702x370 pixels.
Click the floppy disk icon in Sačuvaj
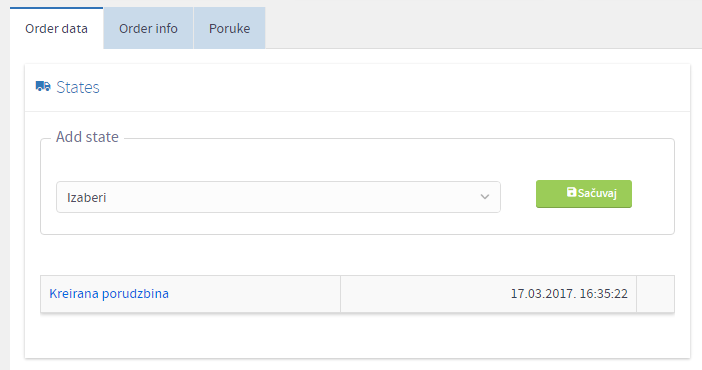(571, 192)
